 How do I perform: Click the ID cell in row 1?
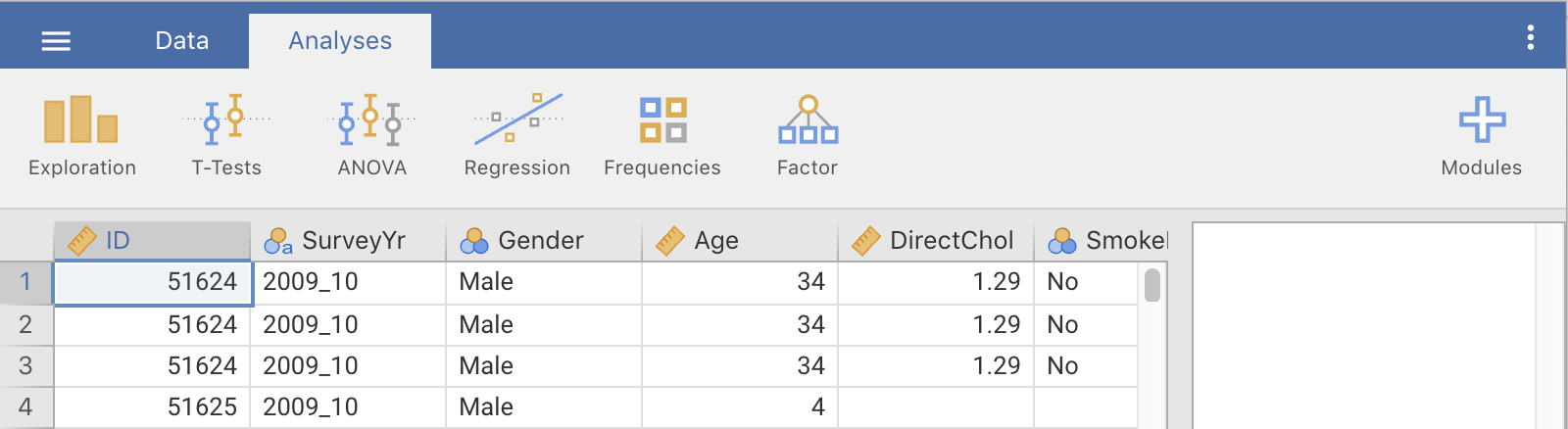(x=153, y=282)
